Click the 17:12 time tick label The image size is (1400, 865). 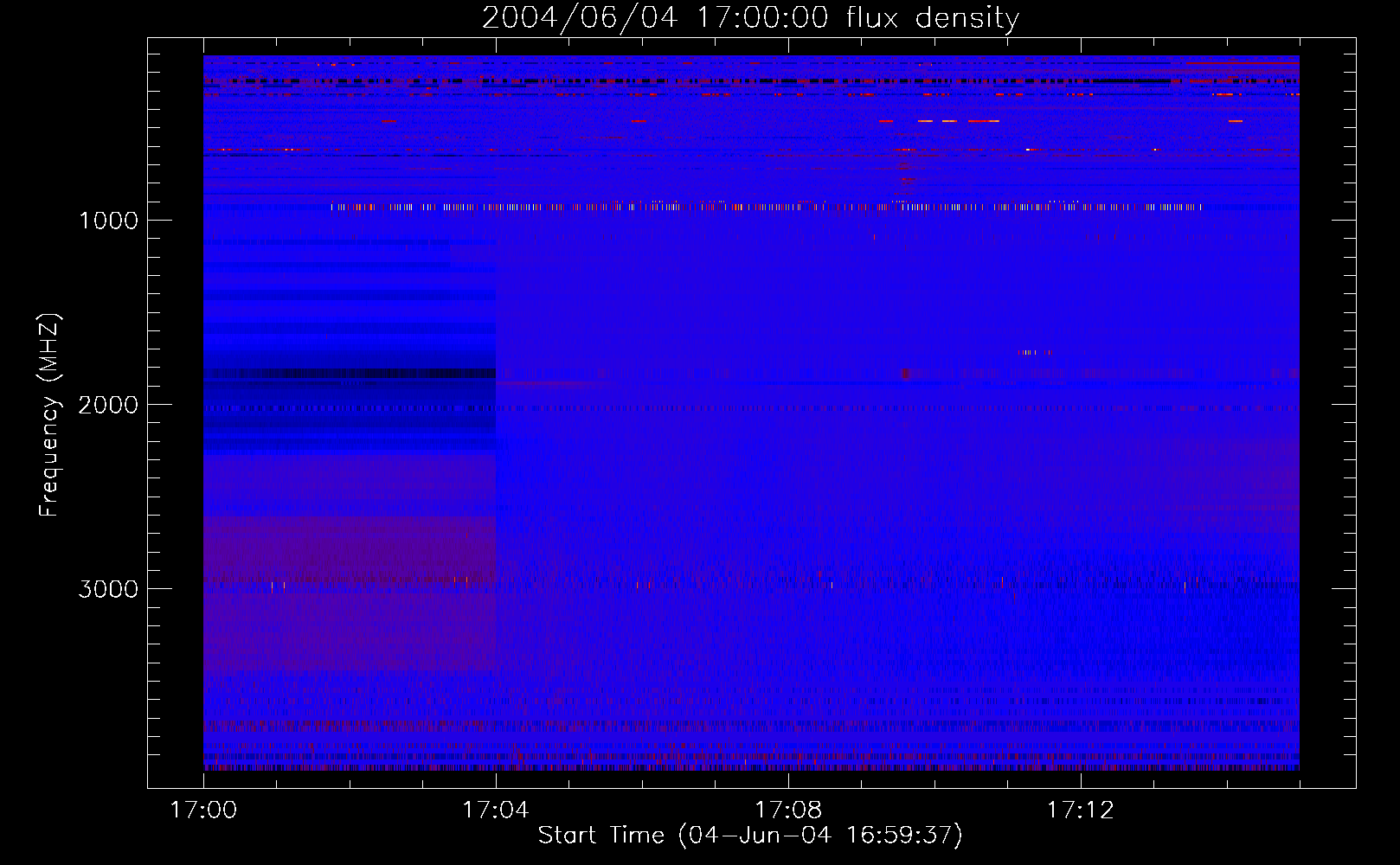[x=1081, y=811]
